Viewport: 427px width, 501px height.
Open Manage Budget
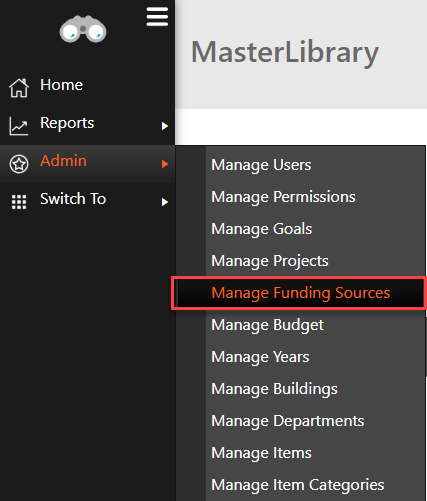click(x=267, y=325)
